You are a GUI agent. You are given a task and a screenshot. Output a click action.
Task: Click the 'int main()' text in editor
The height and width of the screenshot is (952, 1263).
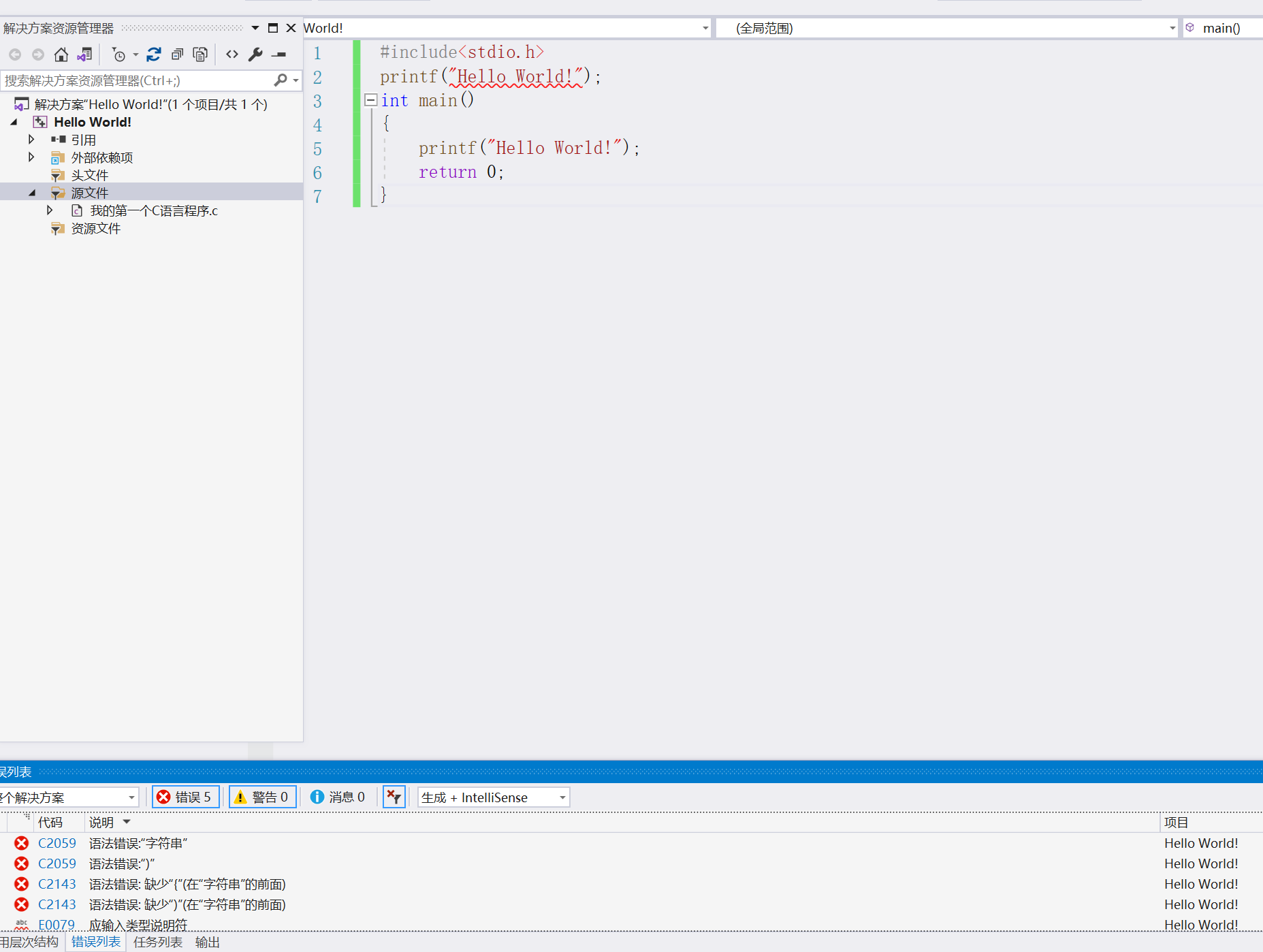427,100
